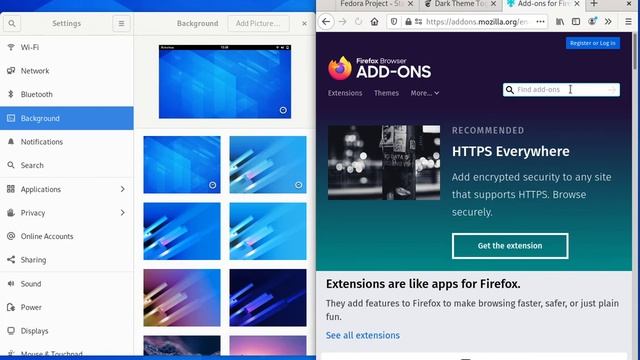Open See all extensions link
Screen dimensions: 640x360
(x=362, y=335)
